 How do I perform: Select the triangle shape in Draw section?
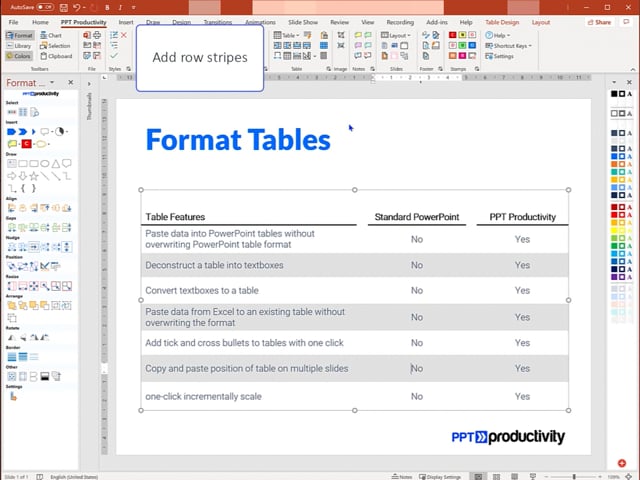click(56, 164)
